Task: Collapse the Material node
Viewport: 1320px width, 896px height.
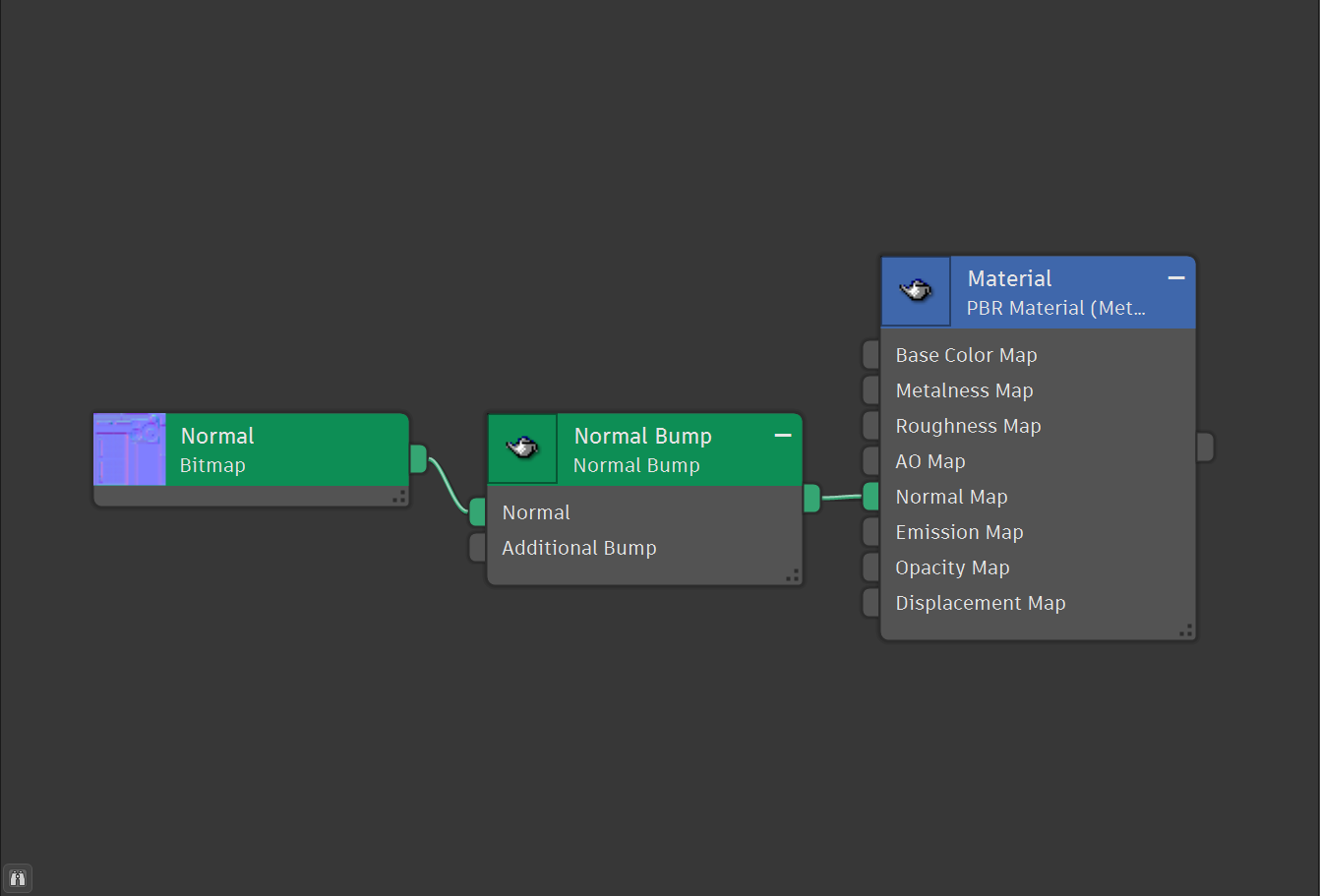Action: (1176, 278)
